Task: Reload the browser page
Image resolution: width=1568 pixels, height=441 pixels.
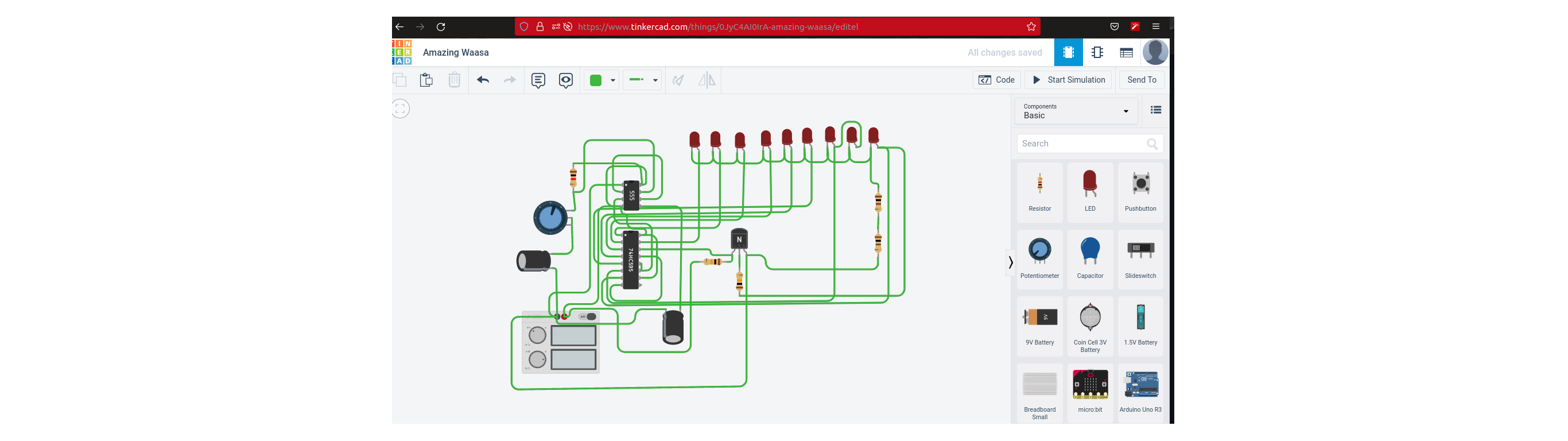Action: [441, 27]
